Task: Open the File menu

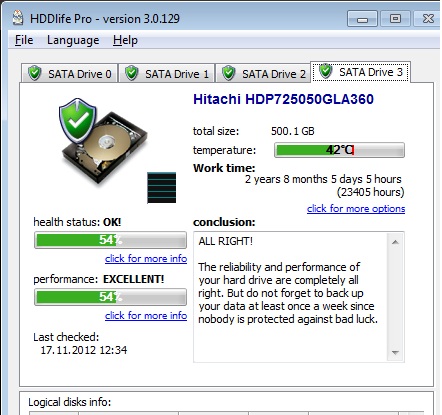Action: [24, 40]
